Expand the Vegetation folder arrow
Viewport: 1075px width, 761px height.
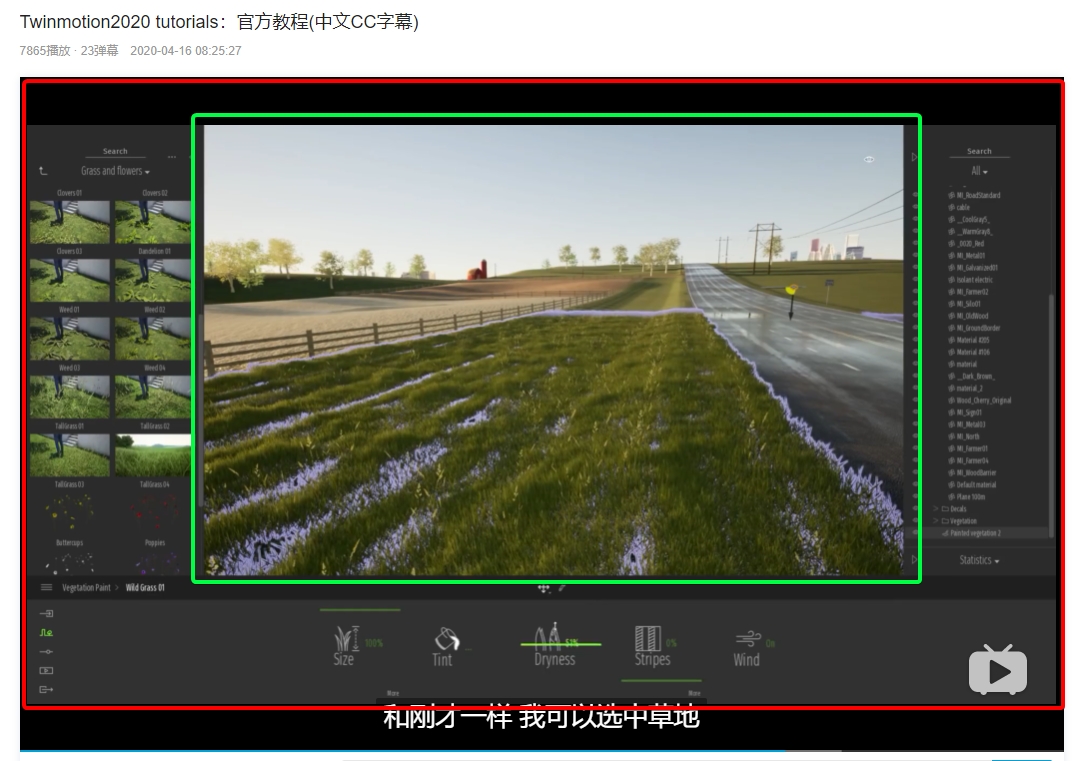tap(936, 521)
